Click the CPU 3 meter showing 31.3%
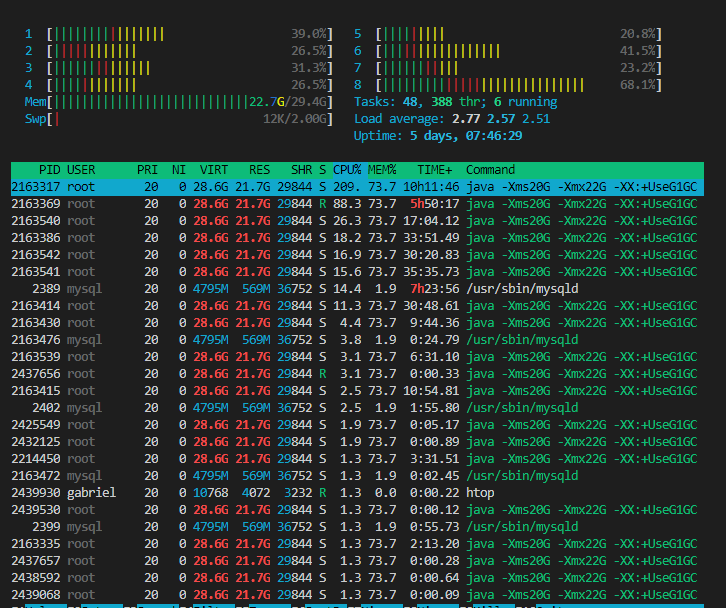 [179, 68]
